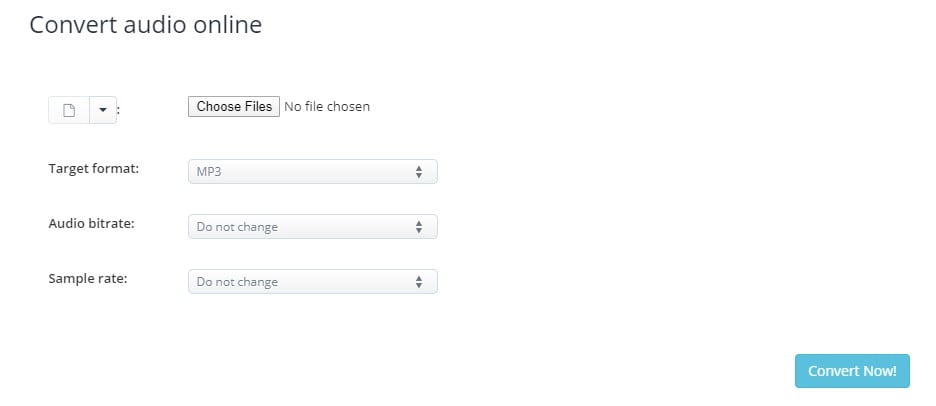936x406 pixels.
Task: Click the "Target format:" label
Action: [94, 168]
